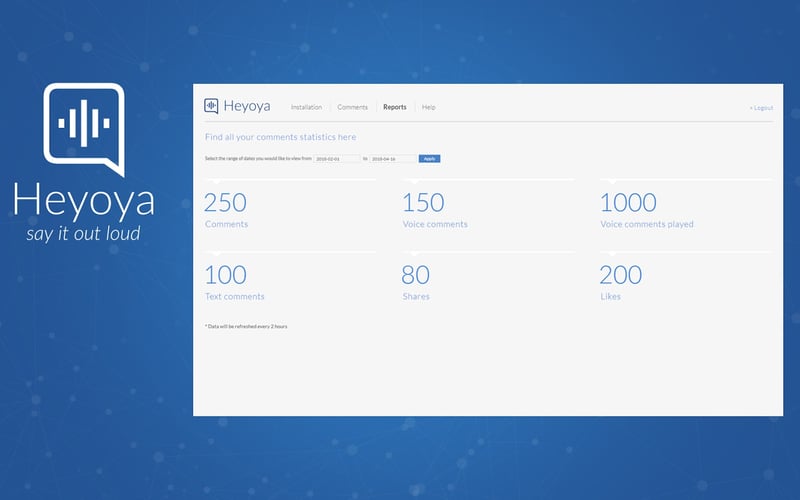
Task: Click the Heyoya header brand name
Action: tap(247, 106)
